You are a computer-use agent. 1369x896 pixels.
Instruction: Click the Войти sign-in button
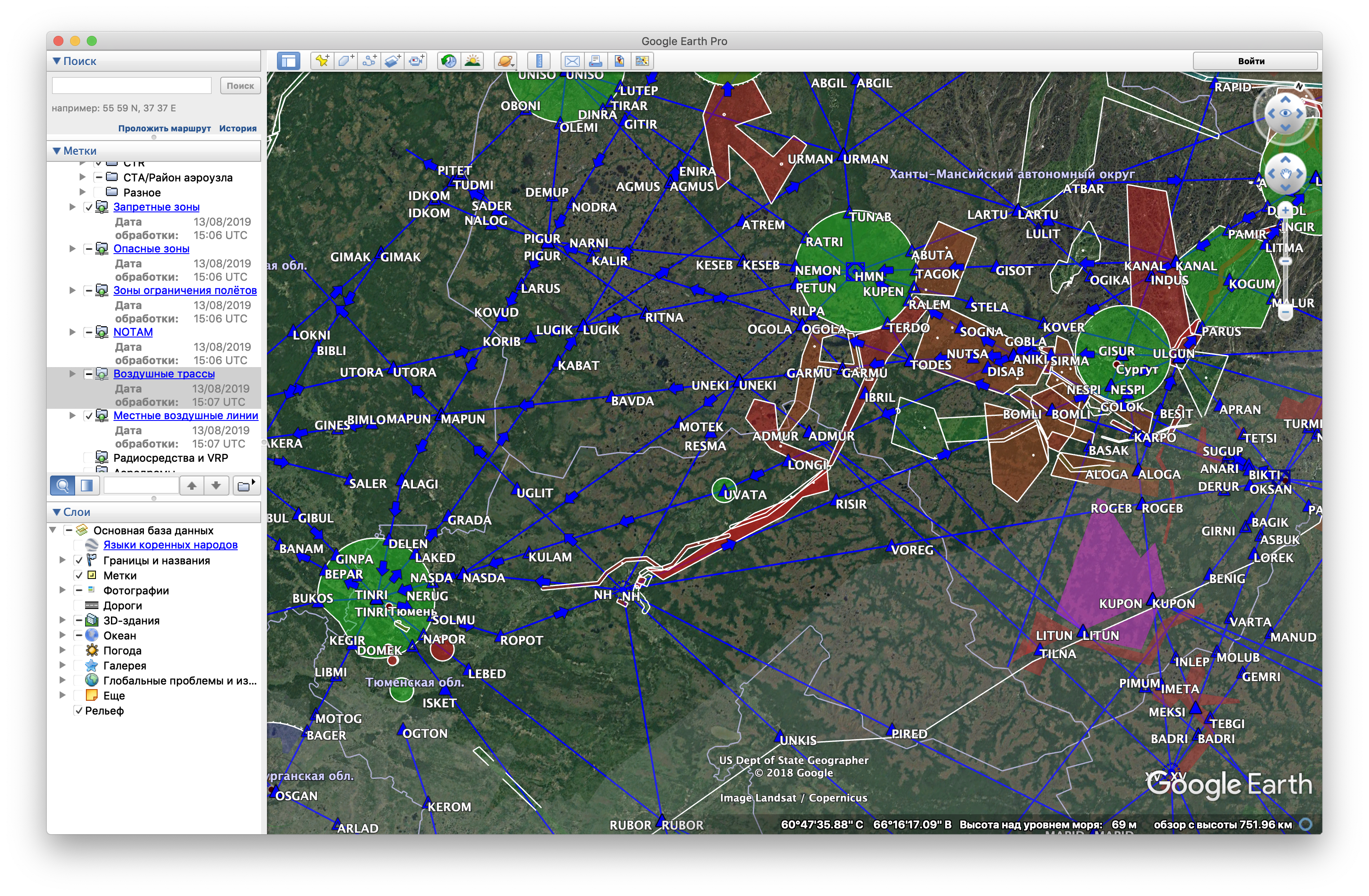tap(1255, 61)
